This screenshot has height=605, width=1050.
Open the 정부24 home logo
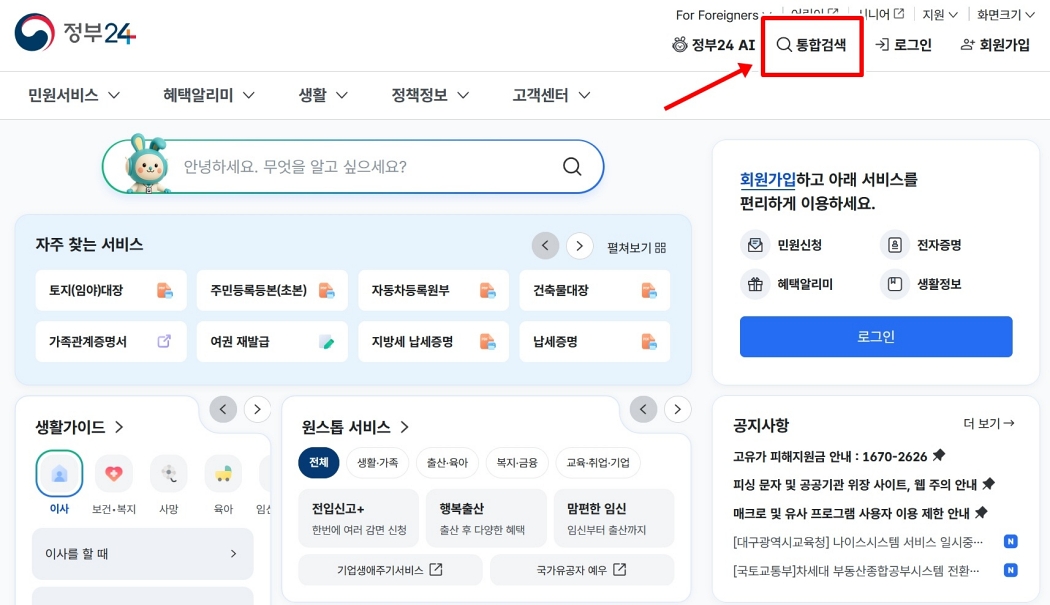pos(75,32)
